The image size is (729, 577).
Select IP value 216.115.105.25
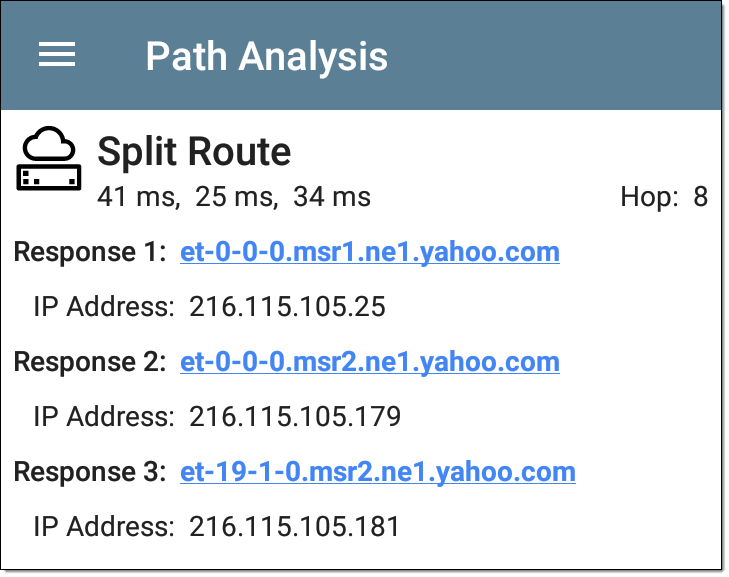click(x=287, y=307)
